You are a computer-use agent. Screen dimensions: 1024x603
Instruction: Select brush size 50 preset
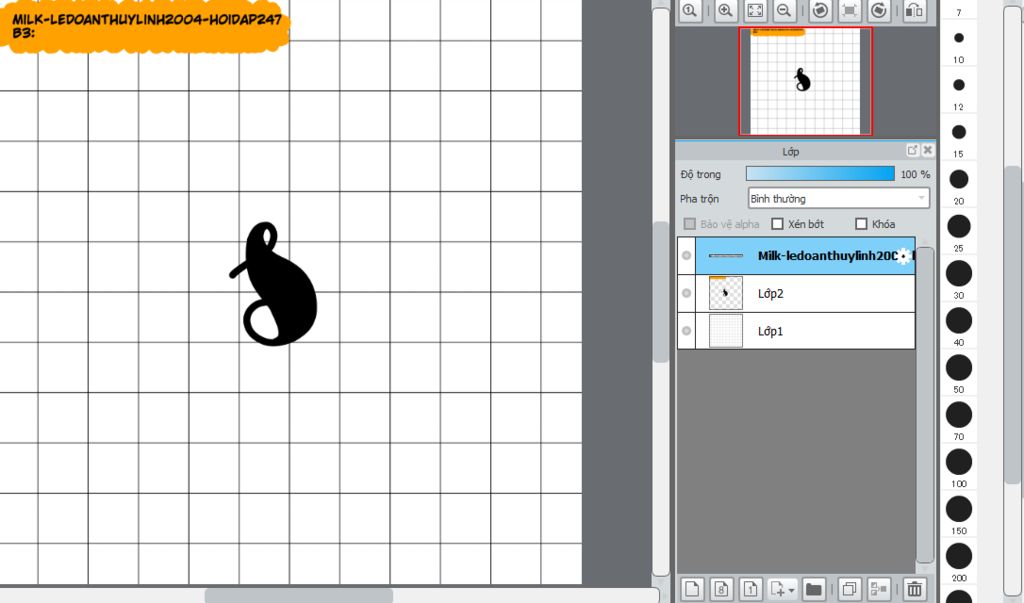click(x=959, y=367)
